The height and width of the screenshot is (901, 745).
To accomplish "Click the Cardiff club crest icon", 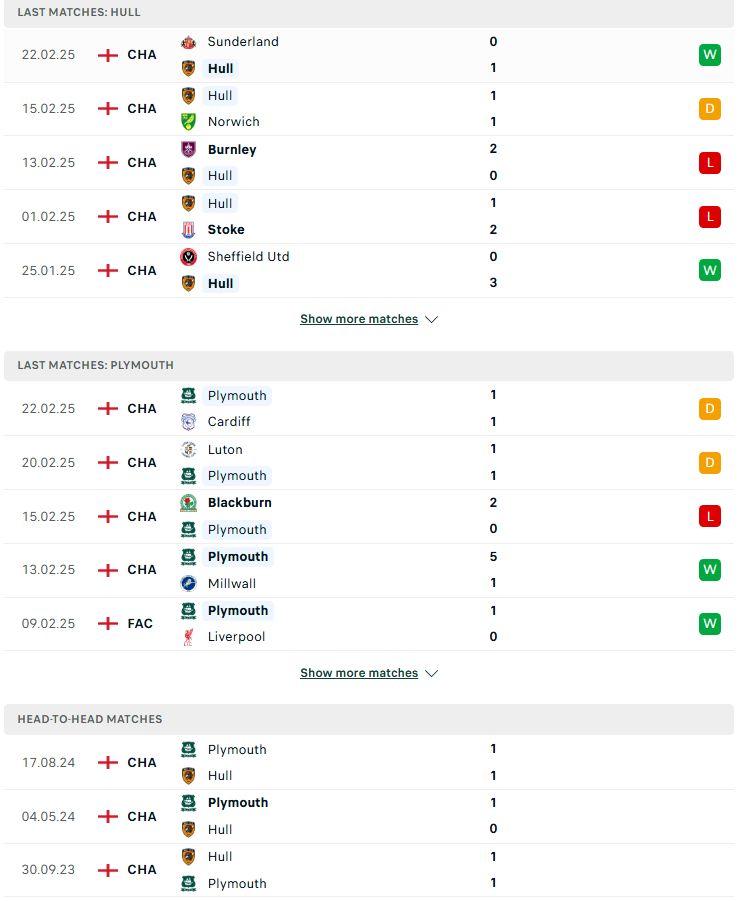I will pos(188,422).
